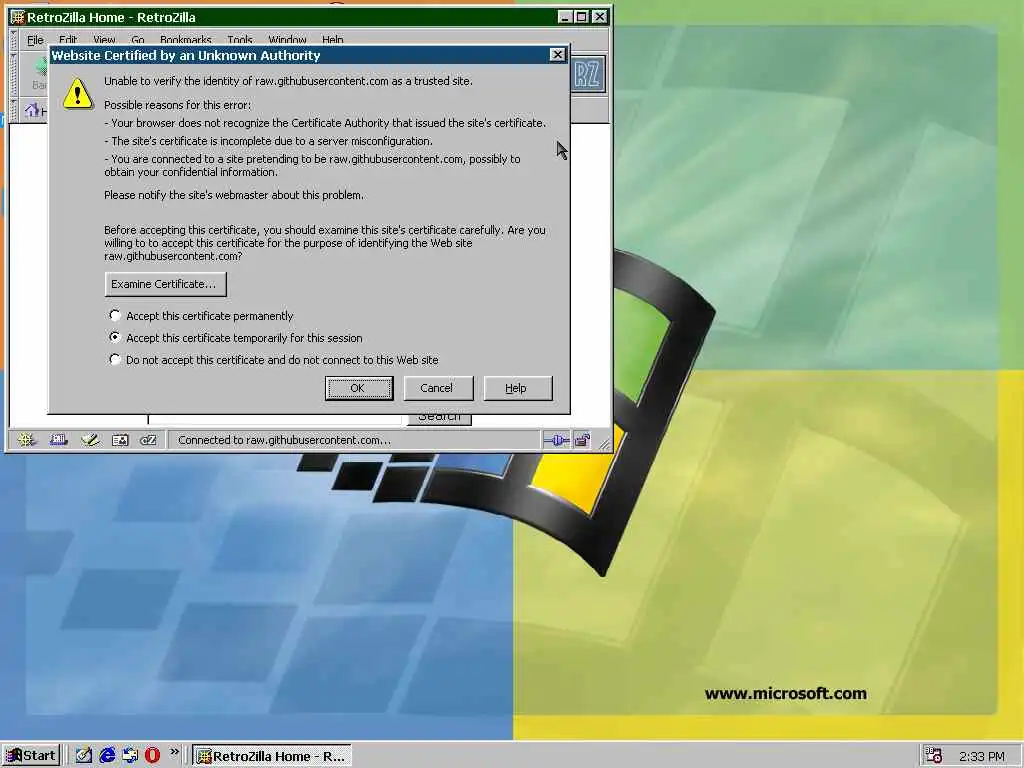
Task: Open the Go menu
Action: (x=138, y=40)
